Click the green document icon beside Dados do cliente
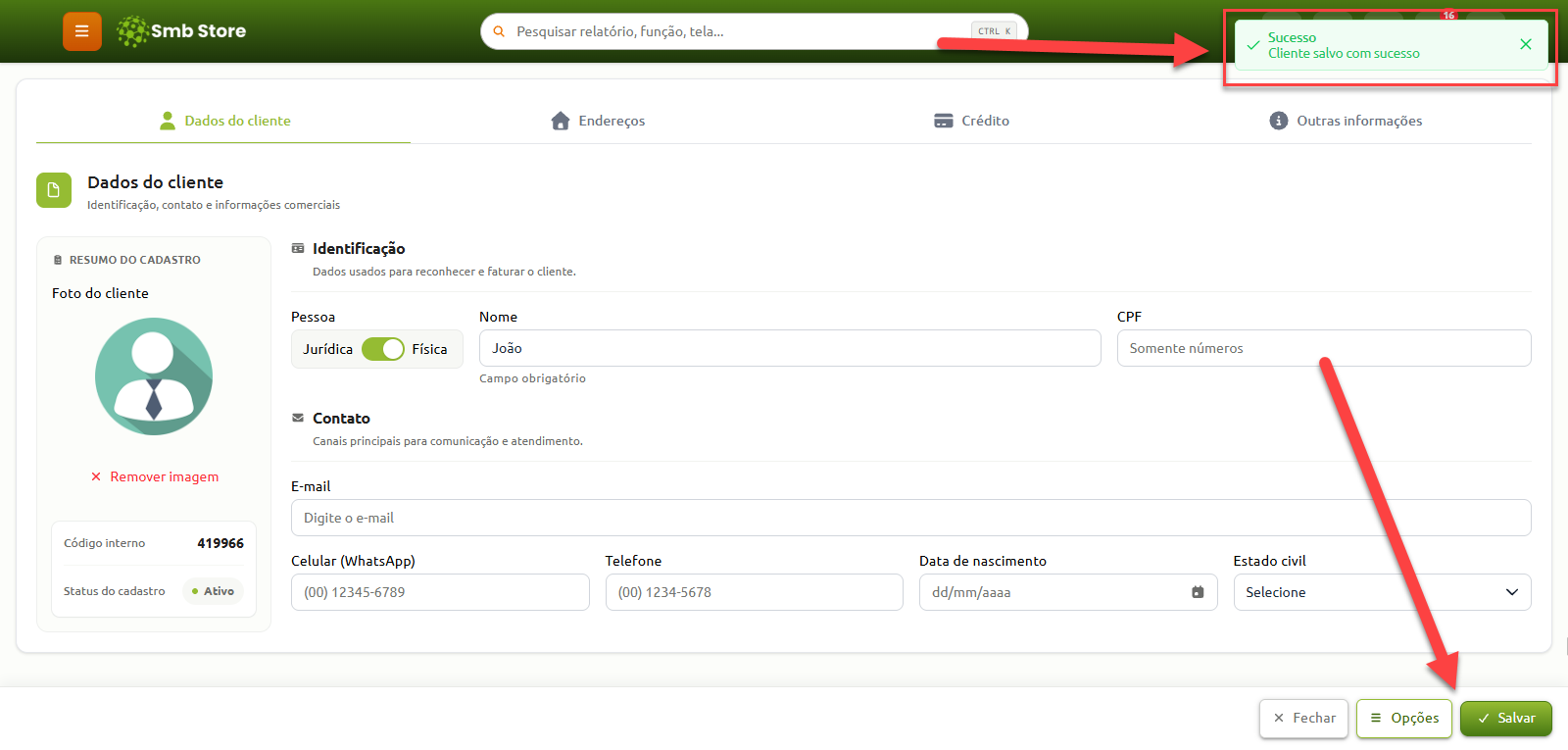The height and width of the screenshot is (750, 1568). (x=54, y=190)
